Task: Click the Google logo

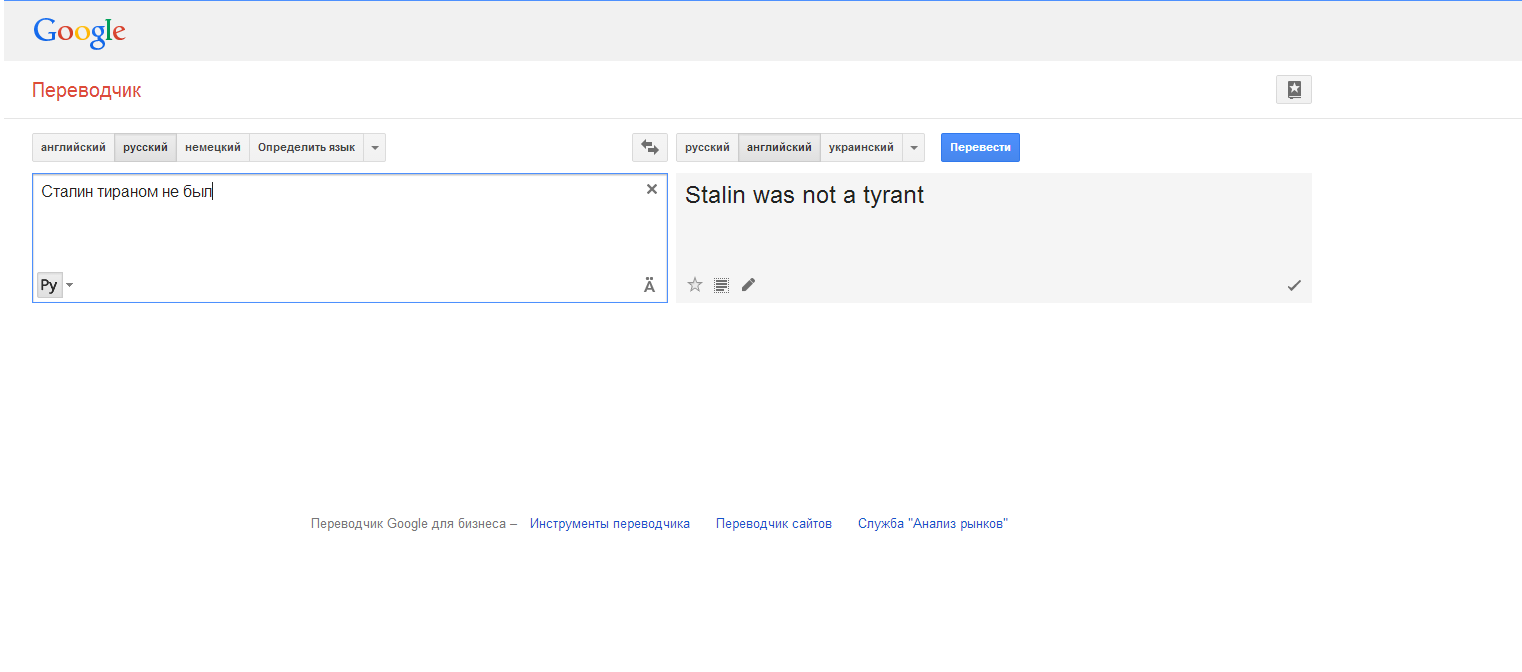Action: pos(79,31)
